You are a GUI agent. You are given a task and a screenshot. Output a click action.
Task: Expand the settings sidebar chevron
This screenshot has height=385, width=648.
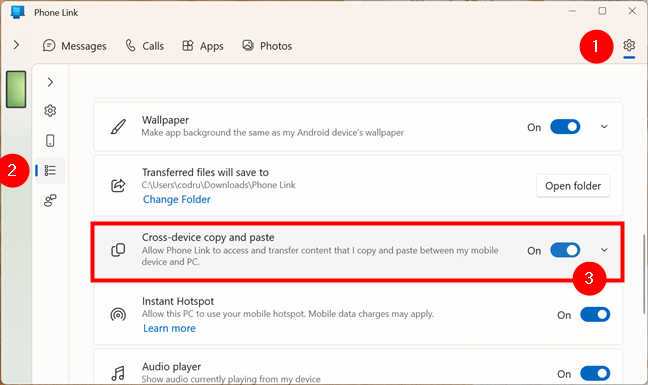click(x=50, y=82)
